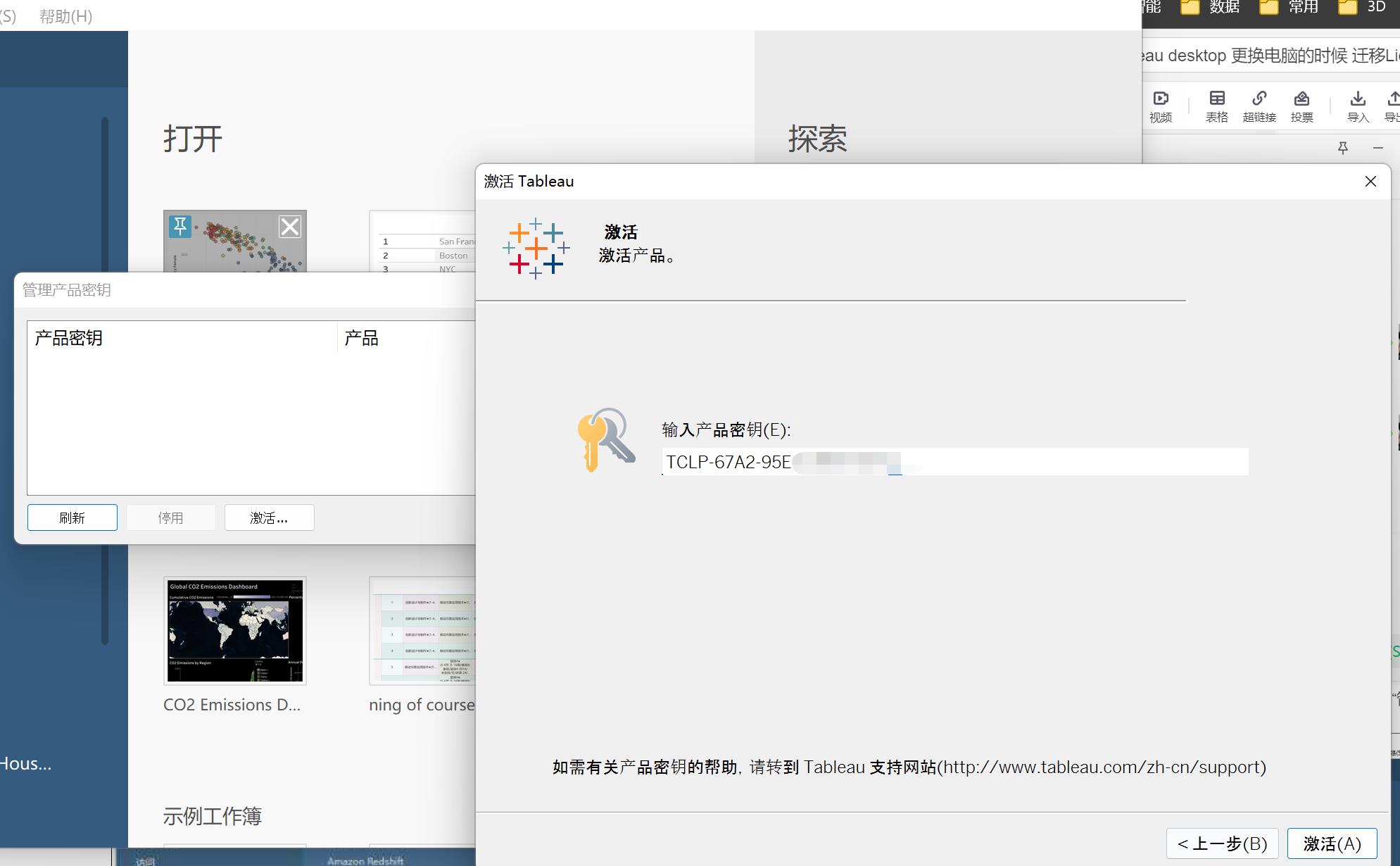Open CO2 Emissions dashboard thumbnail
This screenshot has height=866, width=1400.
[235, 630]
